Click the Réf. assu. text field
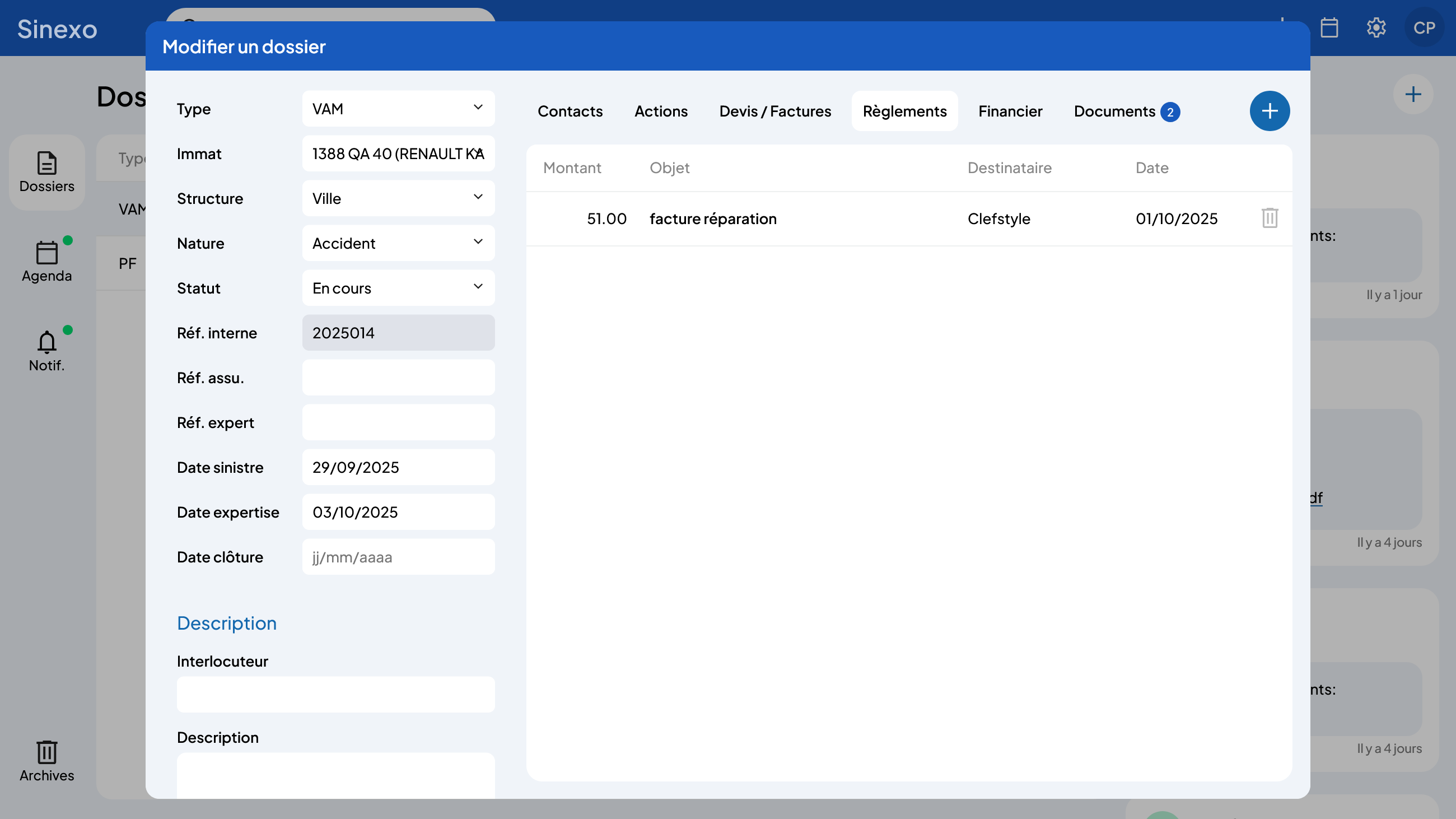Screen dimensions: 1456x819 398,378
